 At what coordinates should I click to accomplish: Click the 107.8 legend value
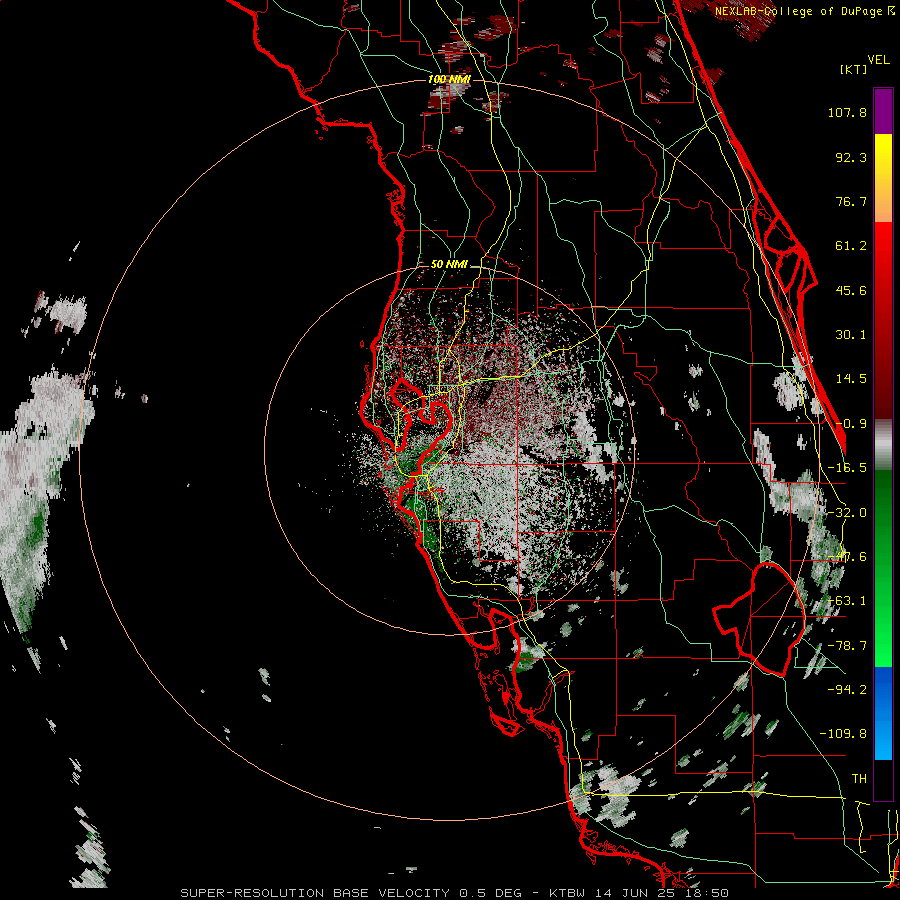click(x=847, y=112)
